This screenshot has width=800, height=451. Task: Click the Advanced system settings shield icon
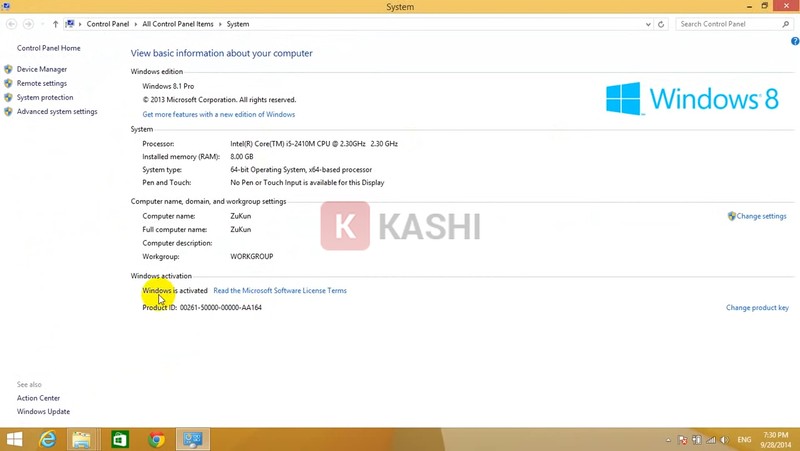coord(9,112)
